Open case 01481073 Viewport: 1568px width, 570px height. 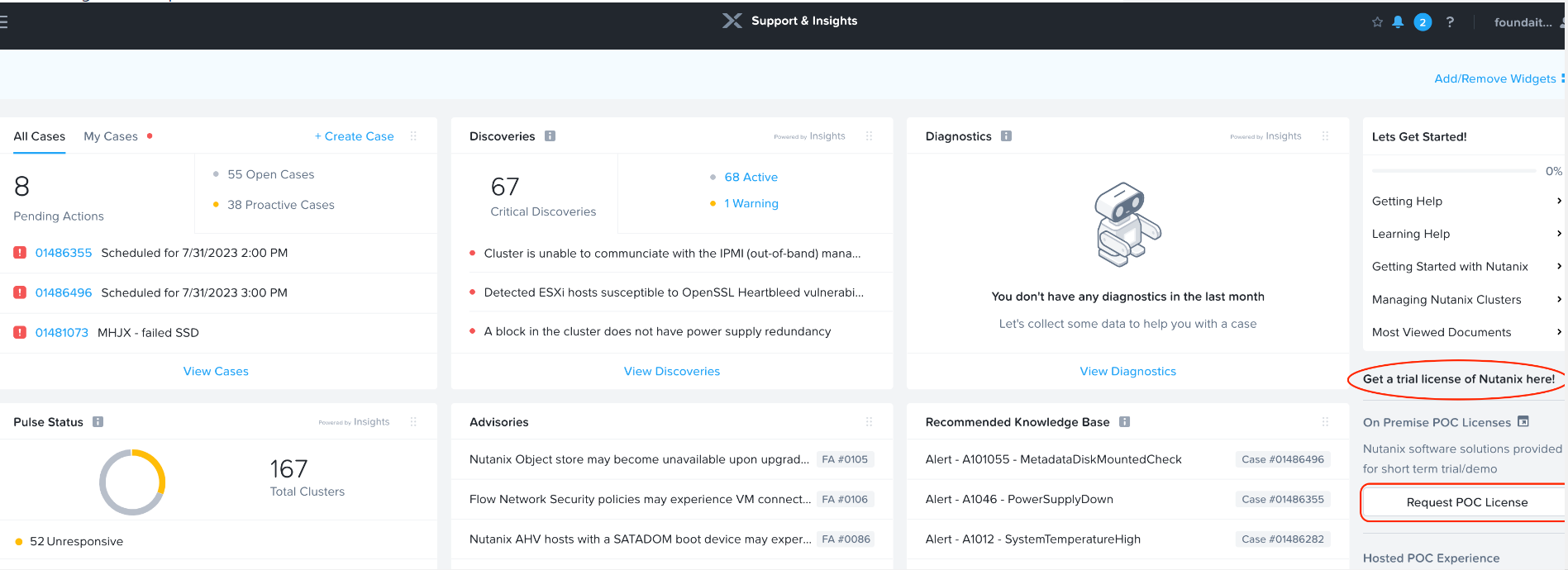tap(62, 333)
